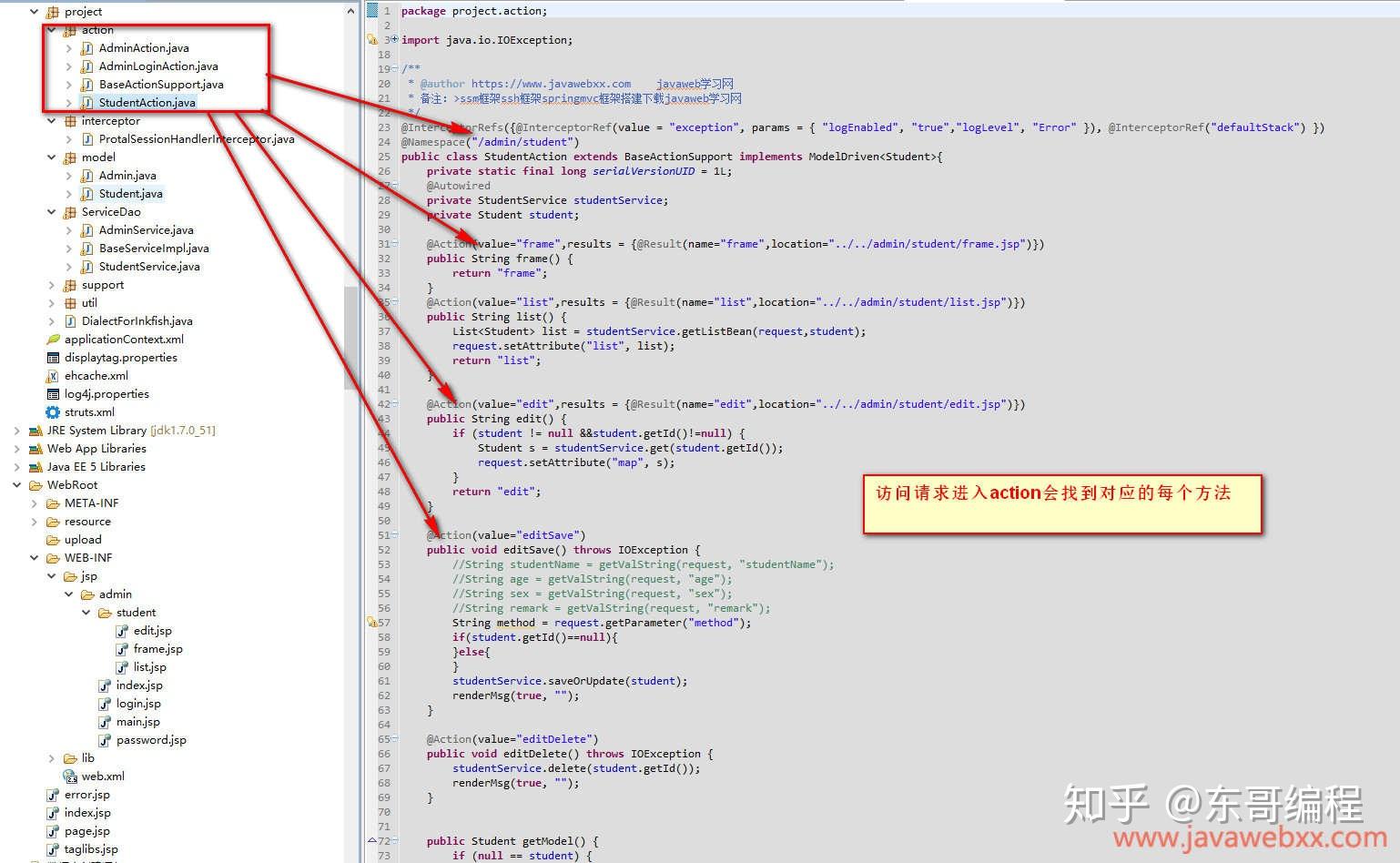Expand the lib folder
The height and width of the screenshot is (863, 1400).
tap(52, 758)
